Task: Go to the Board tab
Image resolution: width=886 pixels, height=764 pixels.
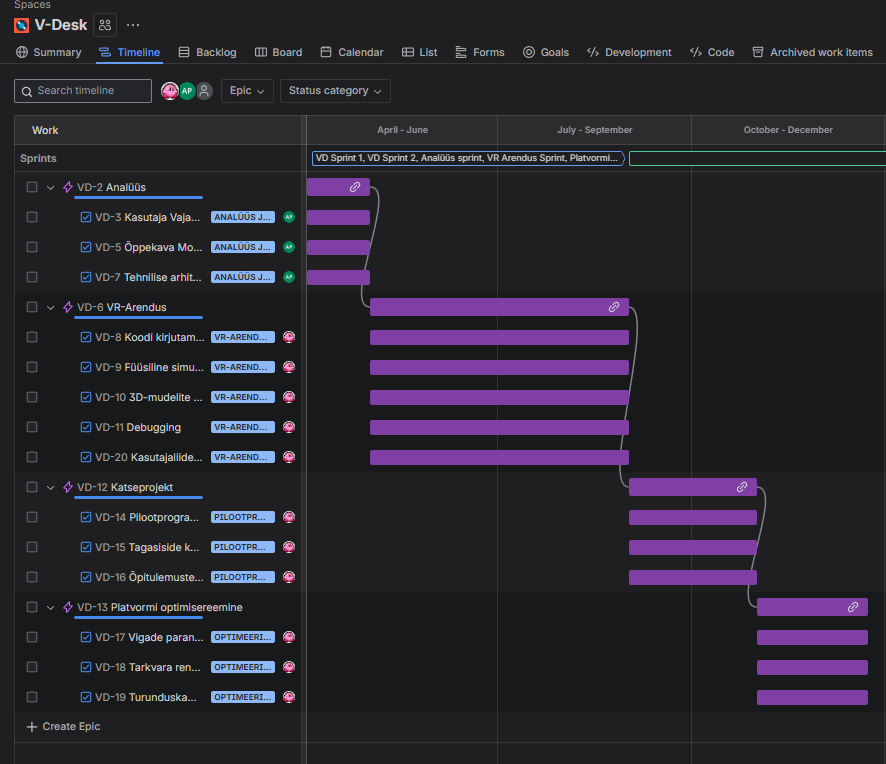Action: pos(278,52)
